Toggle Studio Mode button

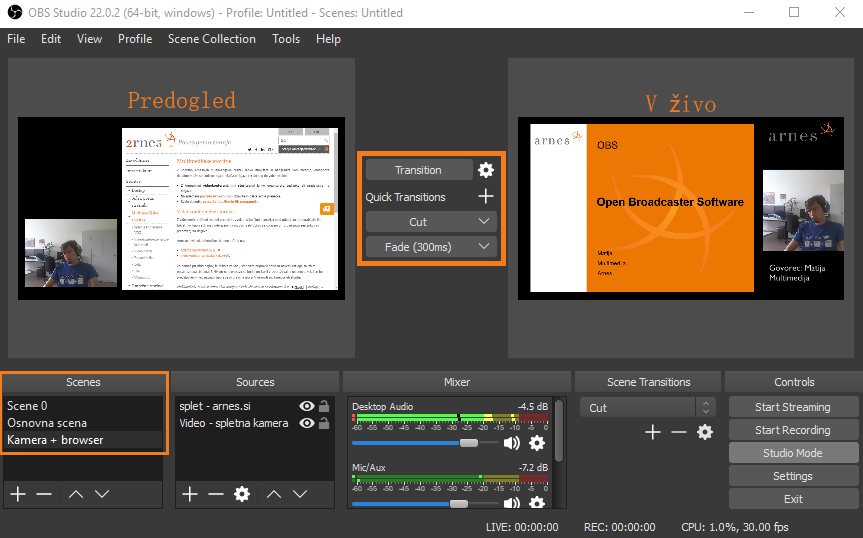[793, 453]
